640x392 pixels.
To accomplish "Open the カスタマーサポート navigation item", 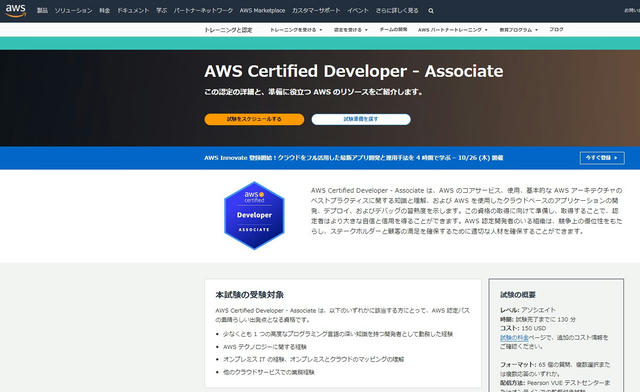I will click(316, 11).
